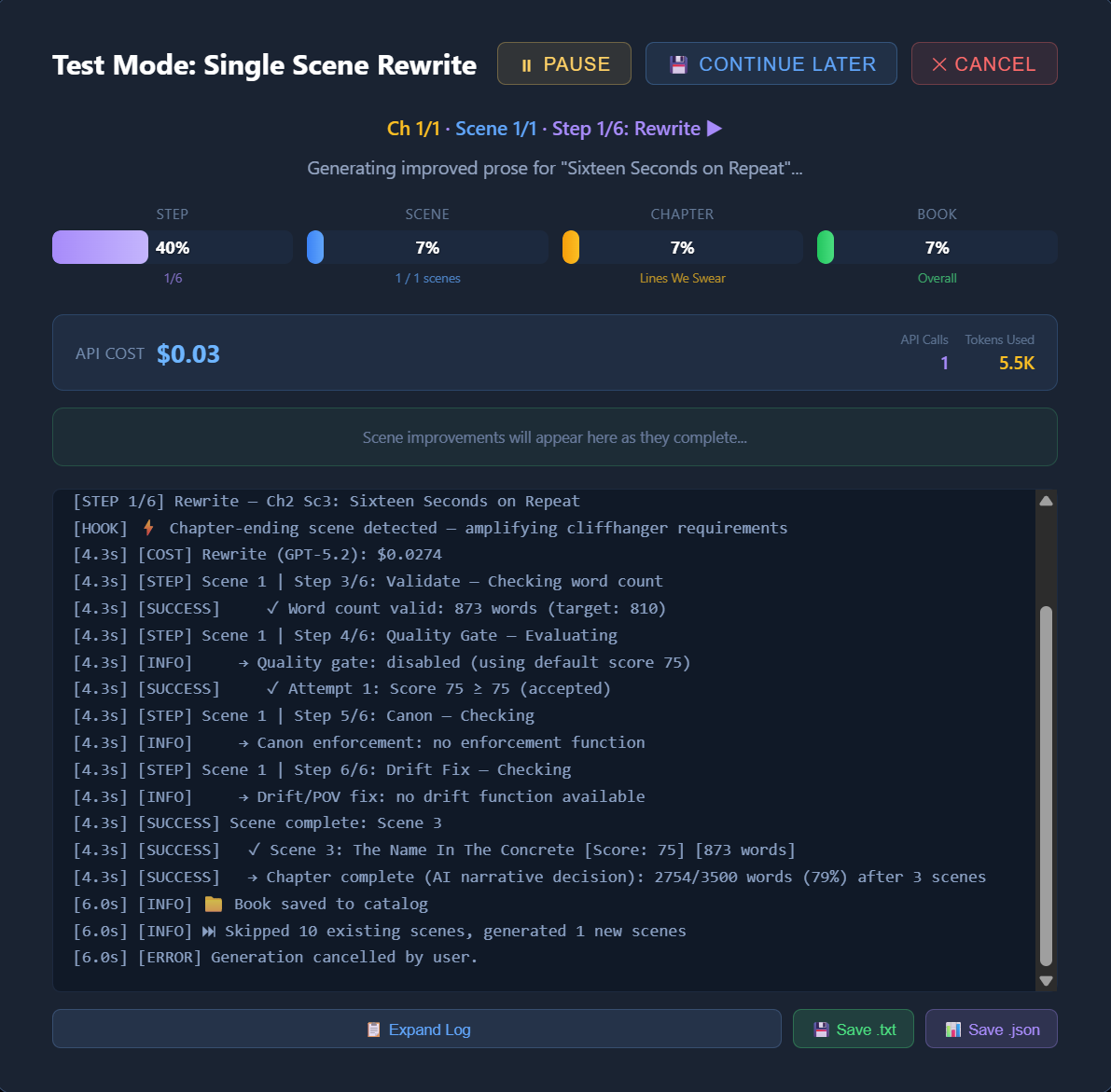Pause the scene rewrite
This screenshot has width=1111, height=1092.
click(564, 63)
